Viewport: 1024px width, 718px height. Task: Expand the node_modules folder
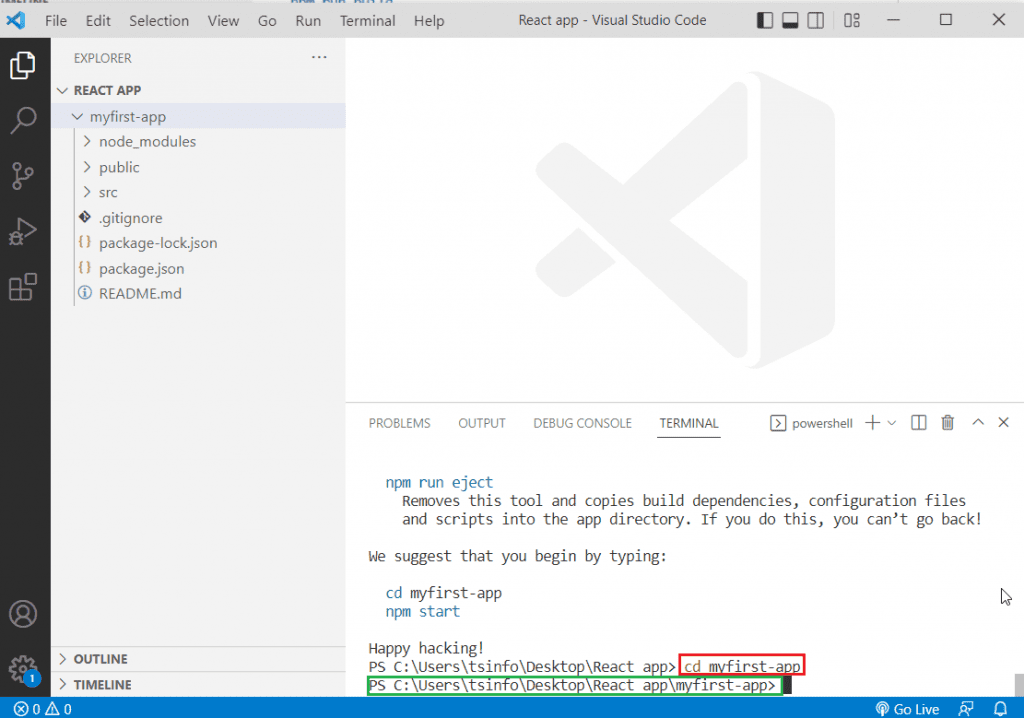tap(198, 142)
